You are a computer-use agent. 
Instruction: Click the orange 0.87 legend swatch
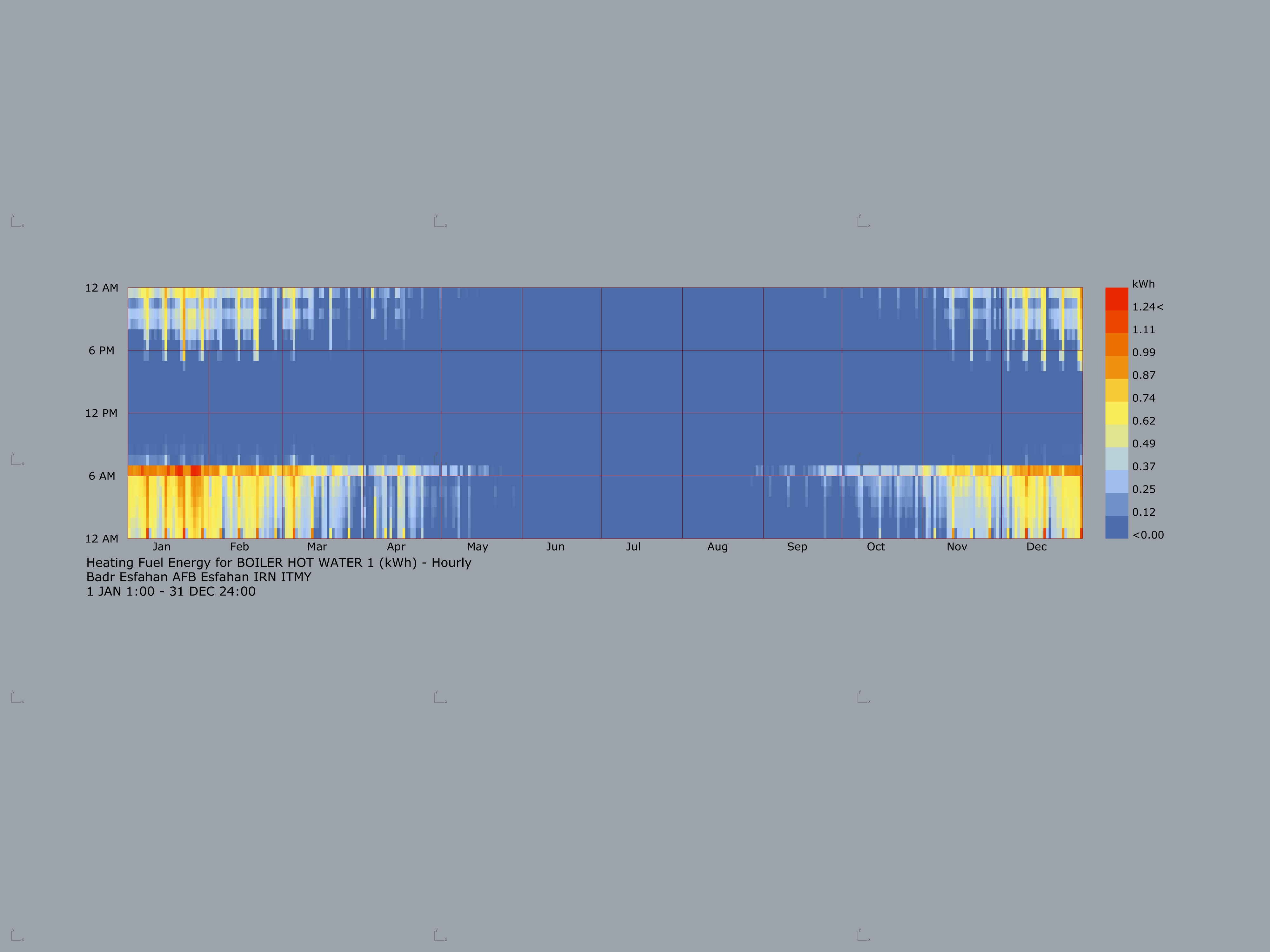point(1117,367)
